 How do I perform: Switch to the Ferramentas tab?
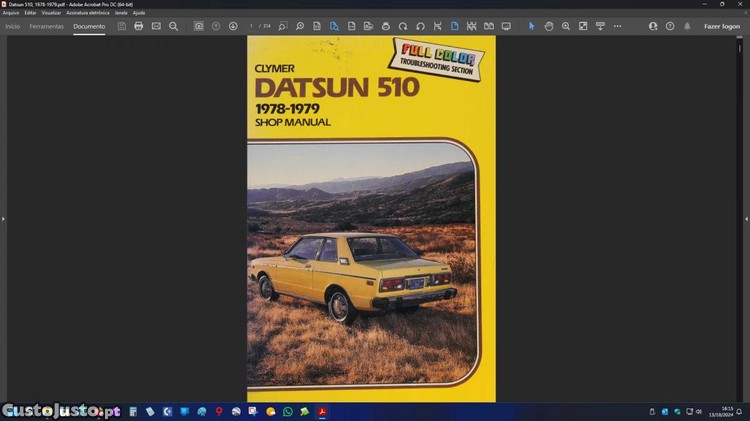click(x=46, y=26)
